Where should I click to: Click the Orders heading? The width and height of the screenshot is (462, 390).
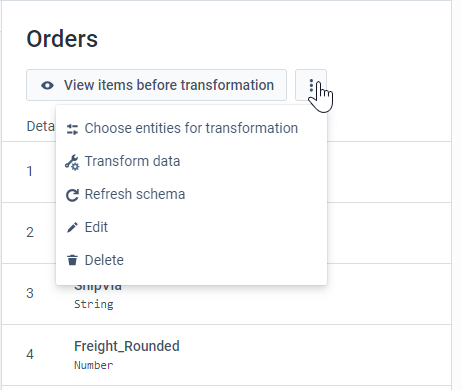(62, 39)
